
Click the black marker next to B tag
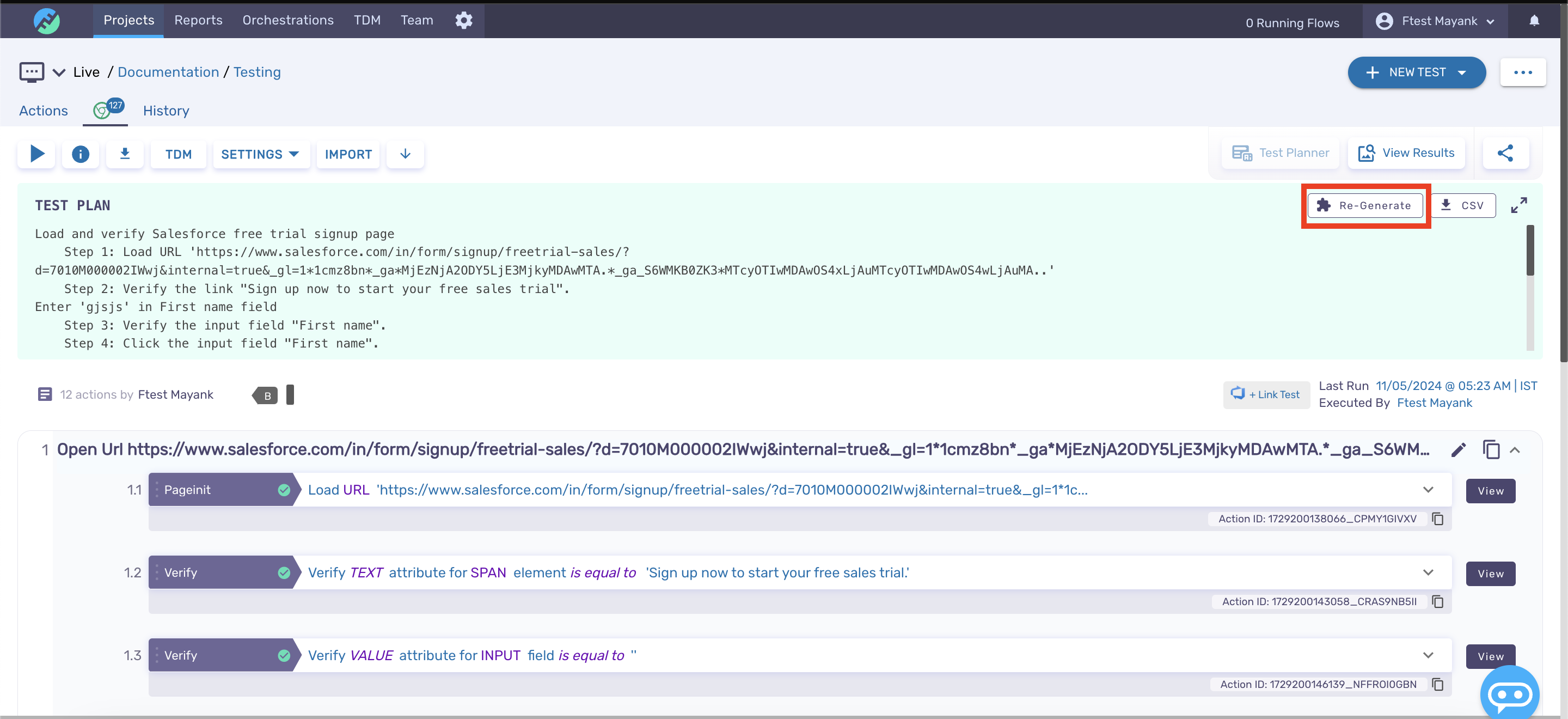point(290,394)
